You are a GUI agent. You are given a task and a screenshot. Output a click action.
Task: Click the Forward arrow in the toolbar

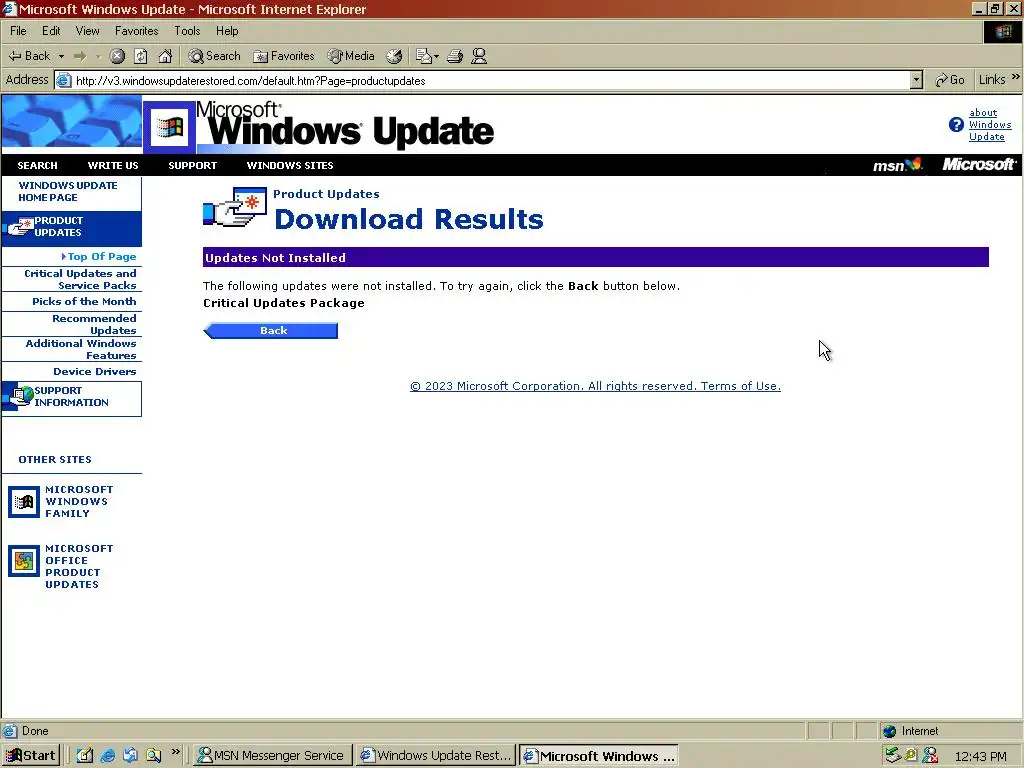pos(80,56)
